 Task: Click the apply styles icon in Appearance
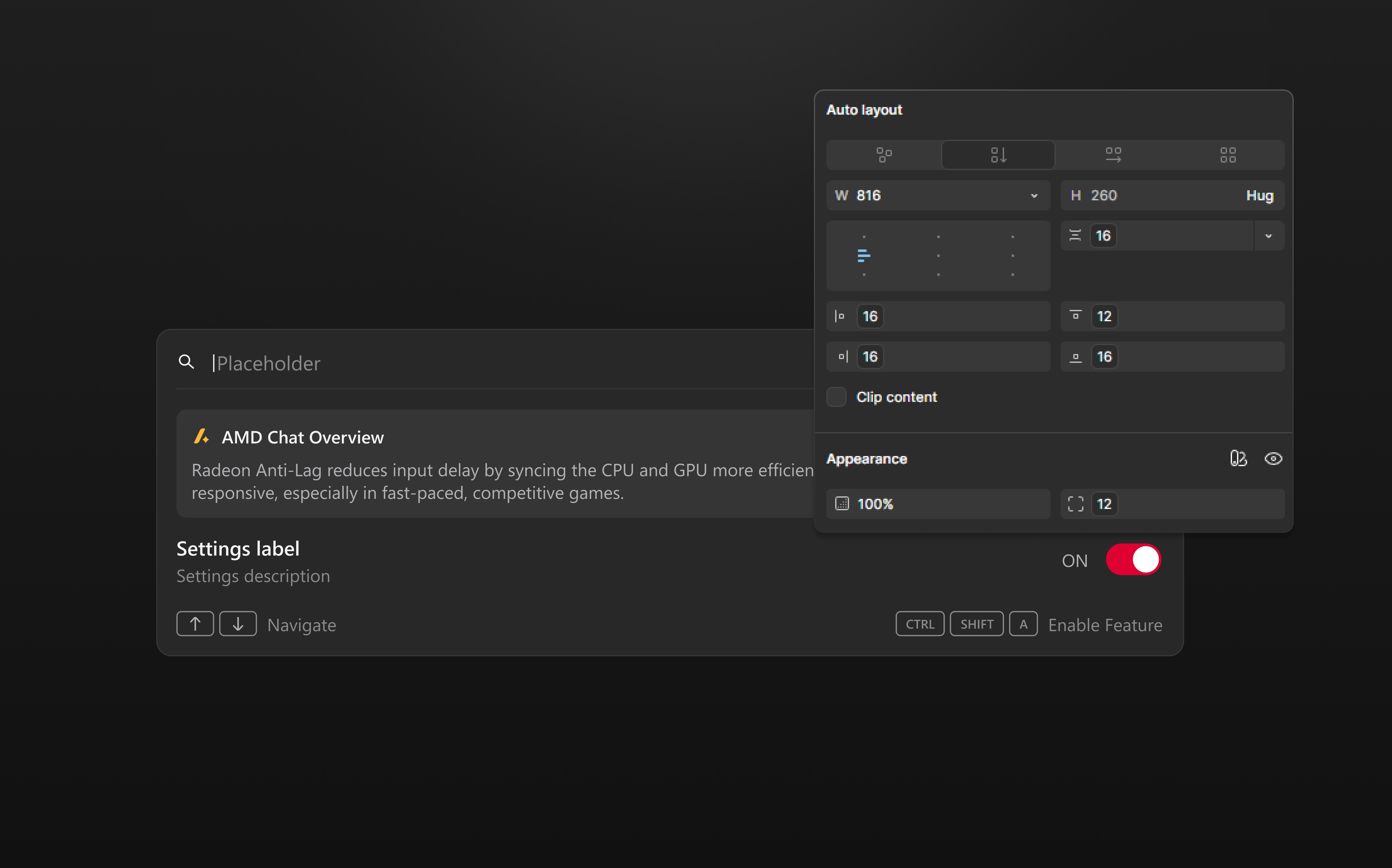click(x=1238, y=459)
